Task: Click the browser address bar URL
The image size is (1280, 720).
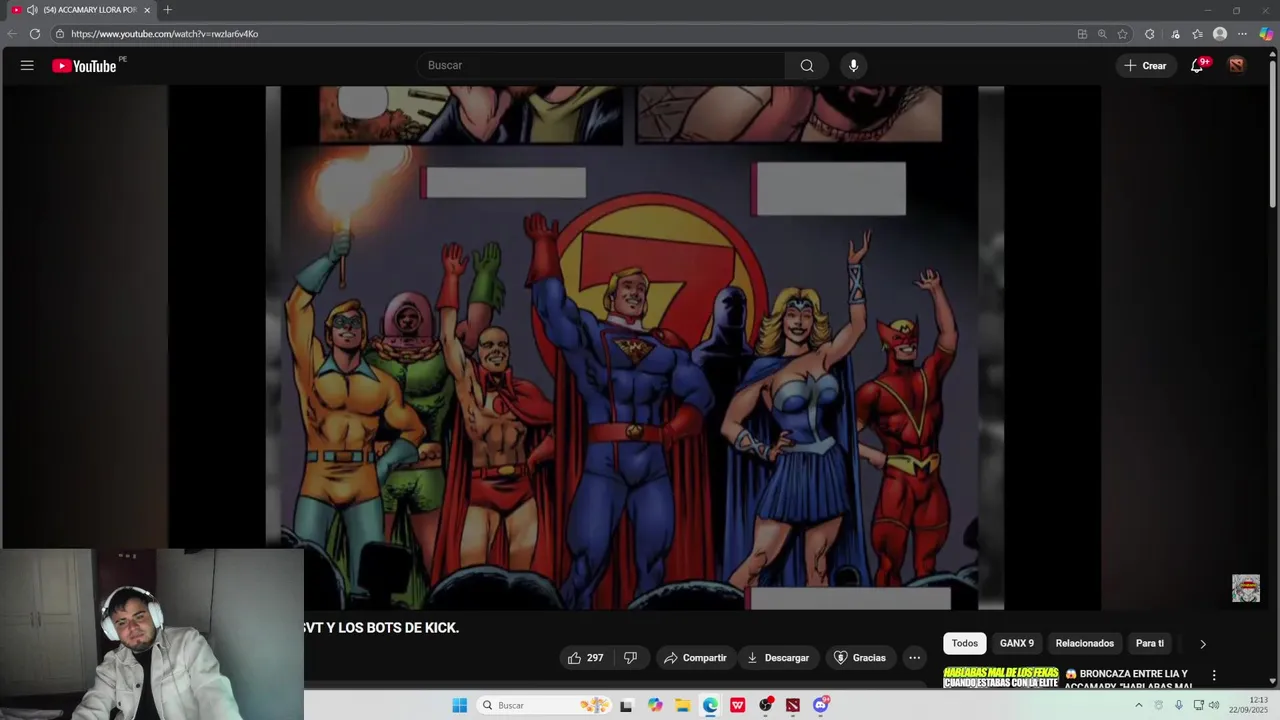Action: coord(164,34)
